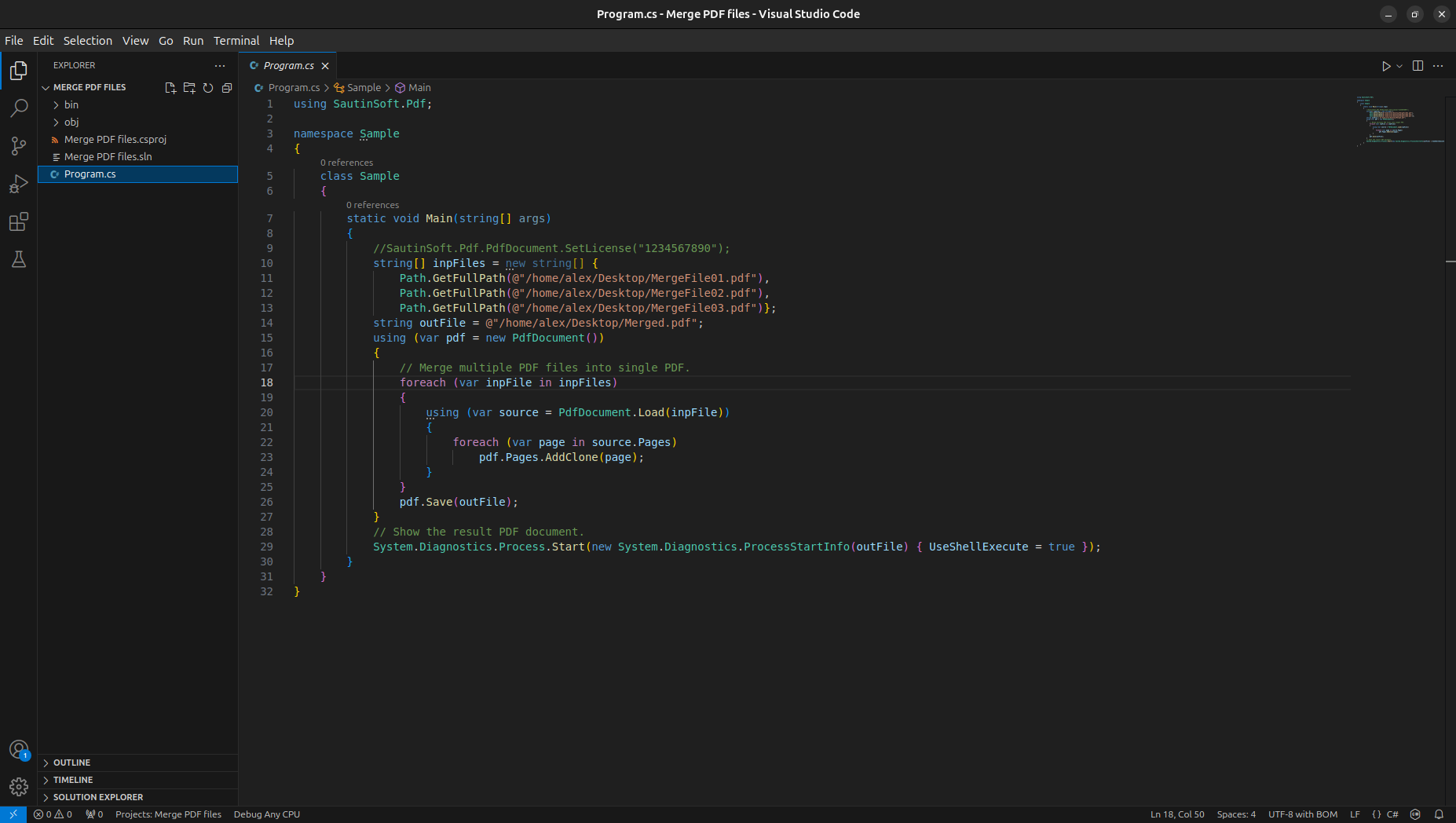
Task: Click the code minimap preview
Action: [1399, 122]
